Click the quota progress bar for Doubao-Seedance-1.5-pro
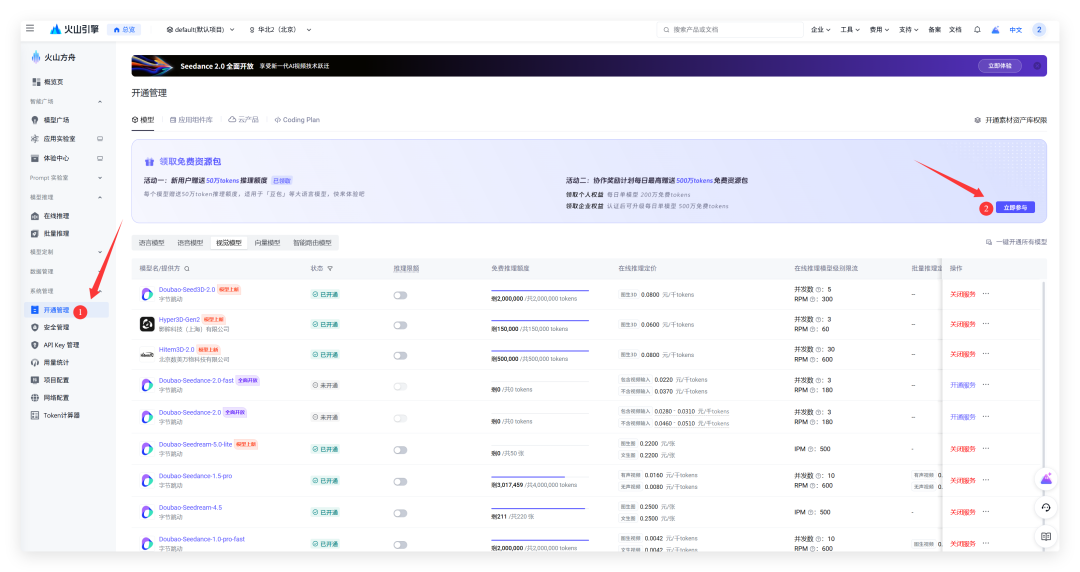 [x=539, y=476]
